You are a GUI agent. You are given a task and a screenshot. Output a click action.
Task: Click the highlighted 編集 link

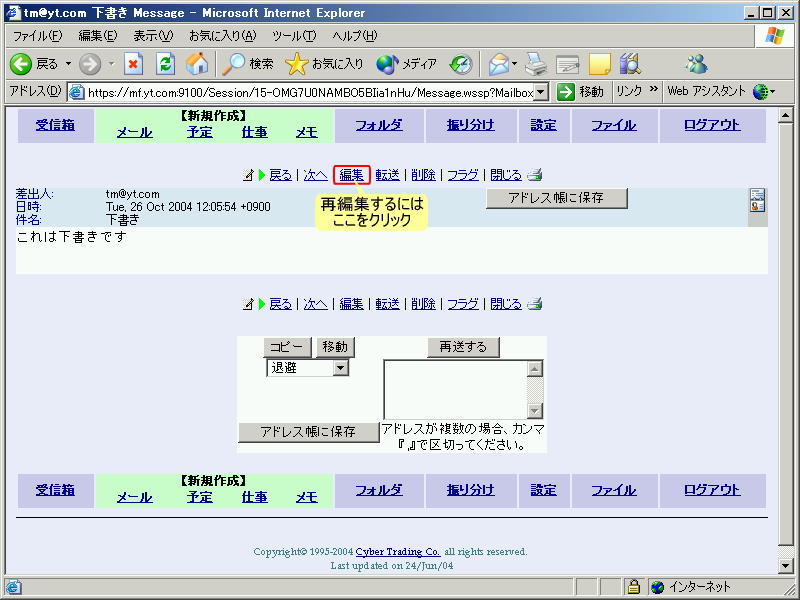click(x=351, y=175)
